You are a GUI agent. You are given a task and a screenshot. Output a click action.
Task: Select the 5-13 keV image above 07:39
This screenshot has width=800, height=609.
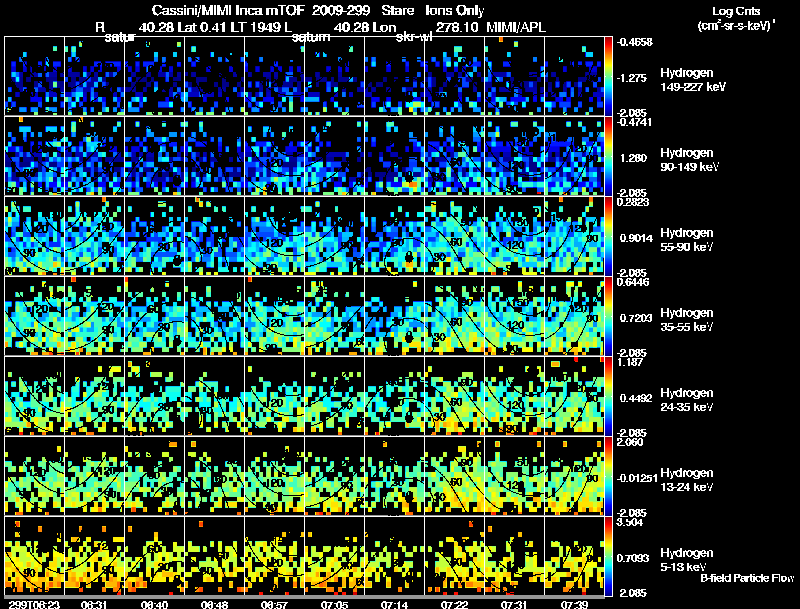click(x=574, y=556)
